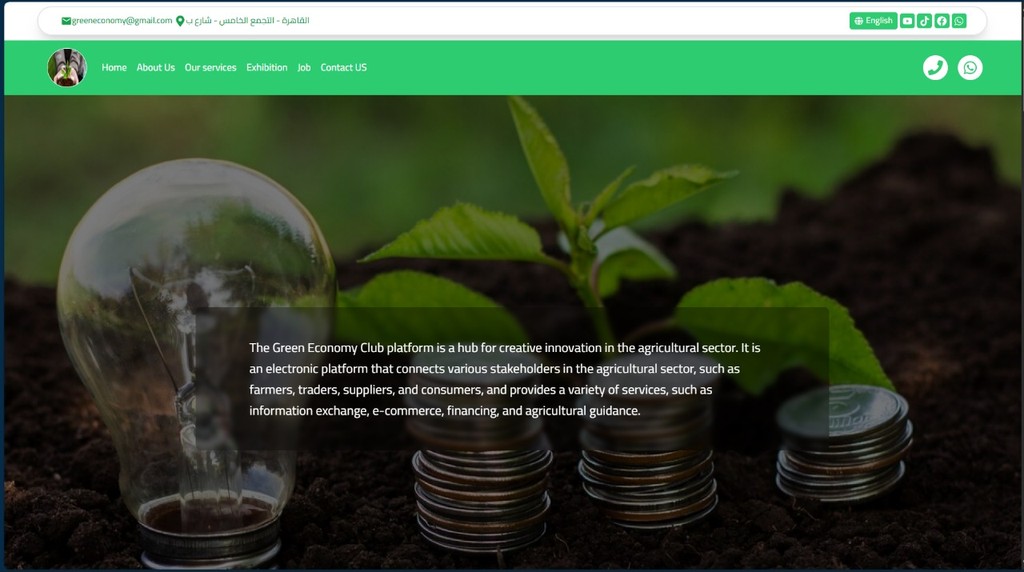
Task: Click the Green Economy Club logo
Action: pos(67,67)
